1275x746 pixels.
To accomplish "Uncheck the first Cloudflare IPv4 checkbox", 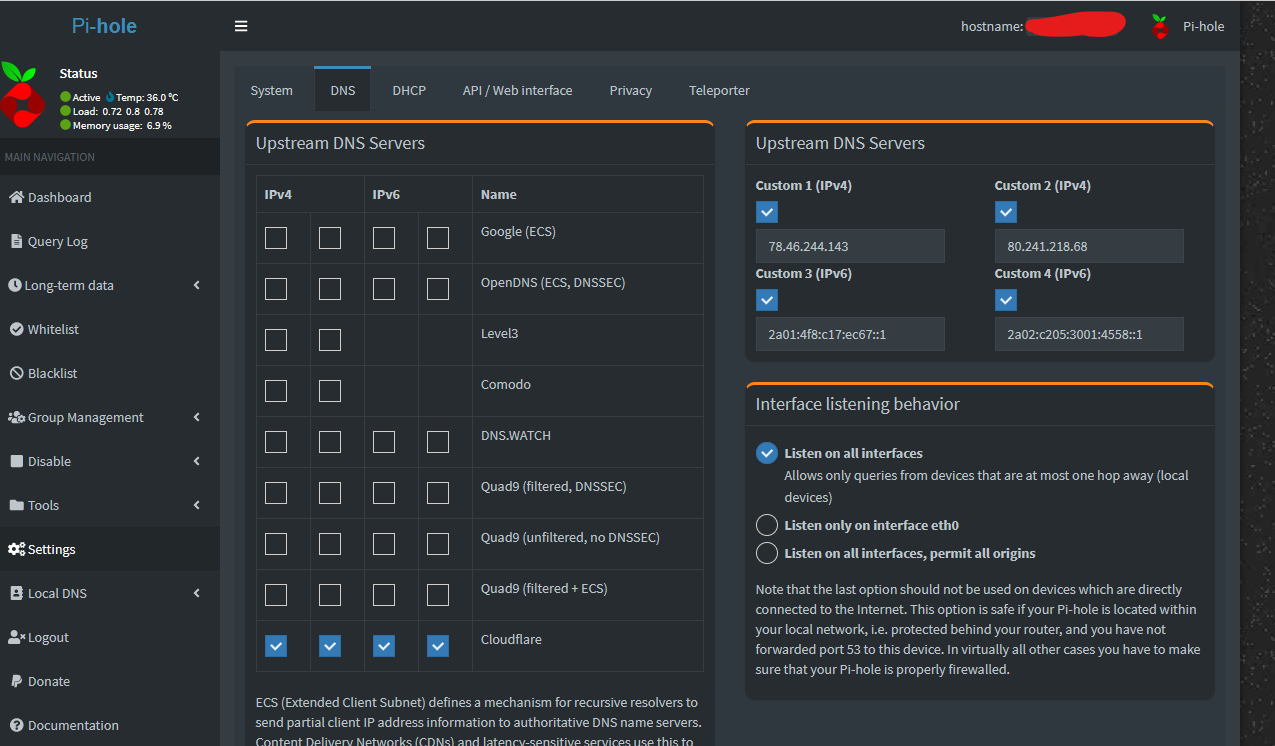I will (x=276, y=646).
